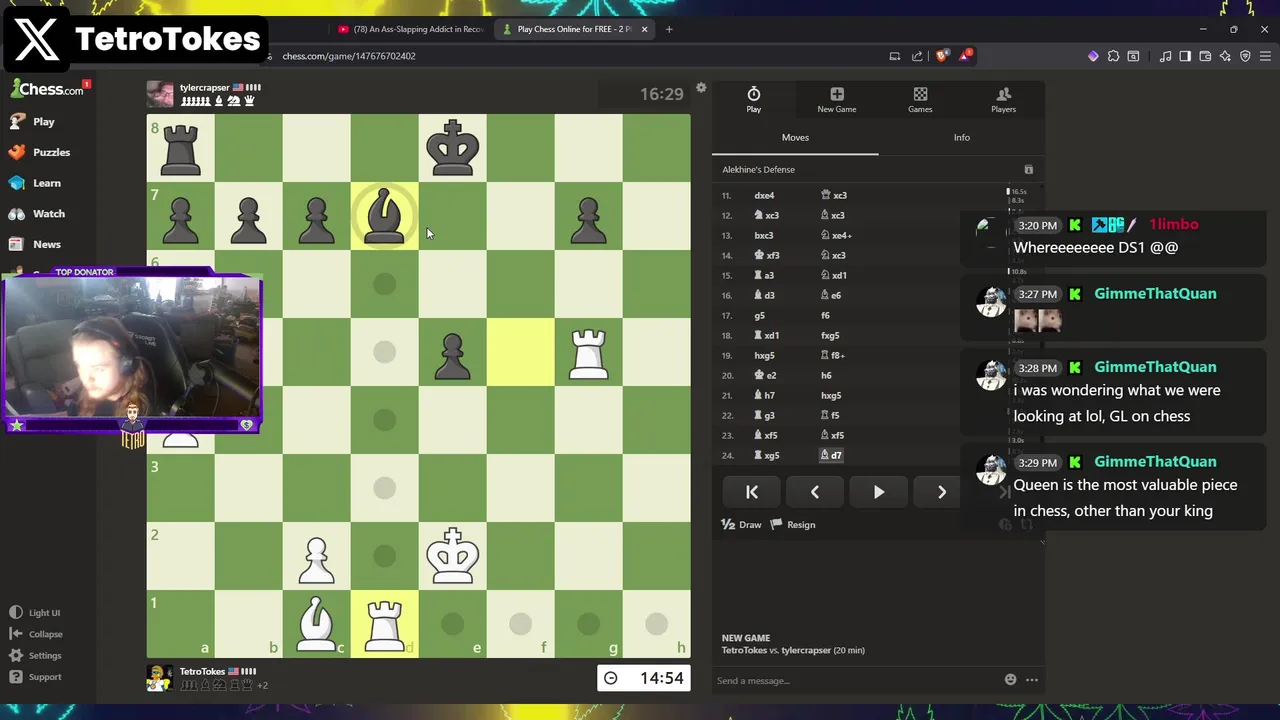
Task: Select the white rook on g5
Action: point(588,352)
